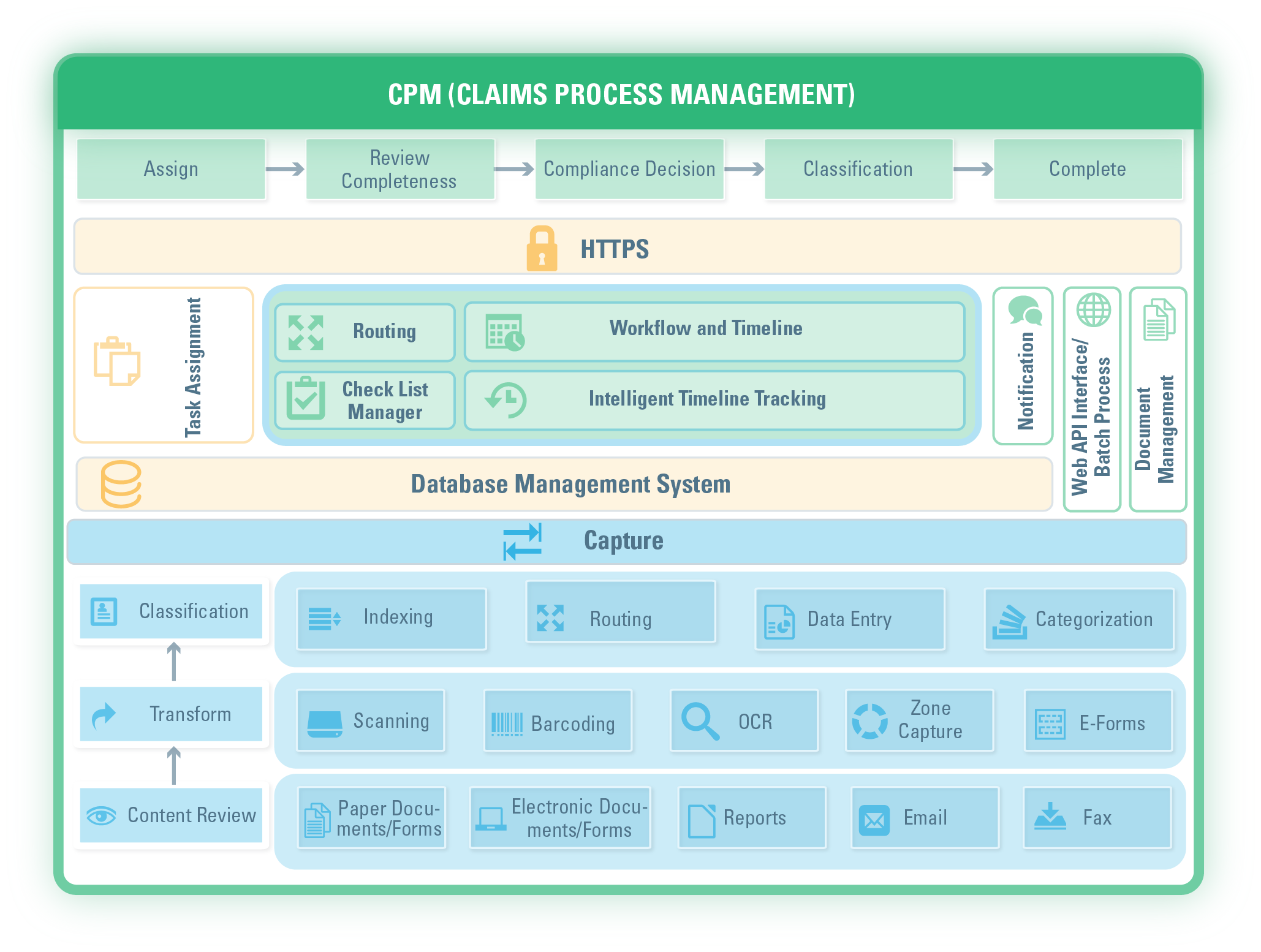Click the Zone Capture circular icon
The image size is (1261, 952).
pyautogui.click(x=869, y=721)
